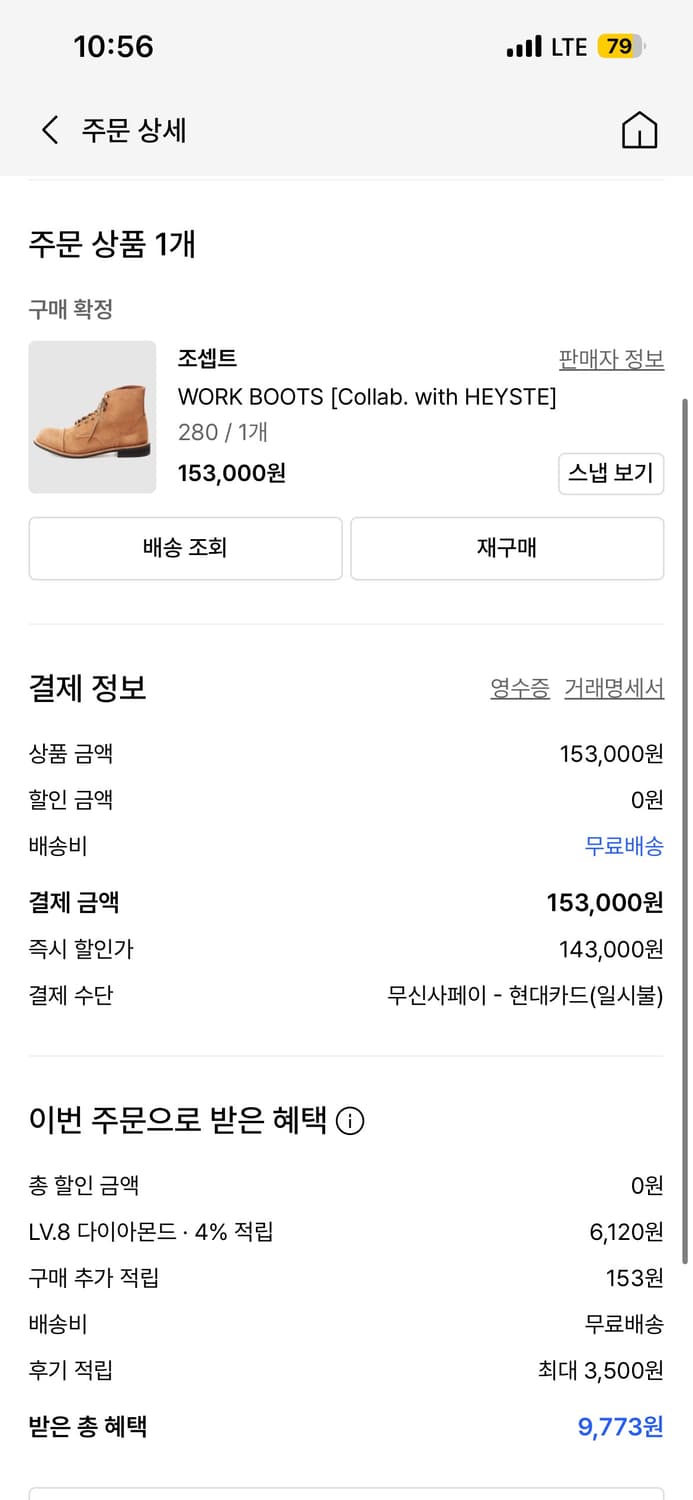Tap 재구매 to reorder the boots
Image resolution: width=693 pixels, height=1500 pixels.
click(x=506, y=548)
